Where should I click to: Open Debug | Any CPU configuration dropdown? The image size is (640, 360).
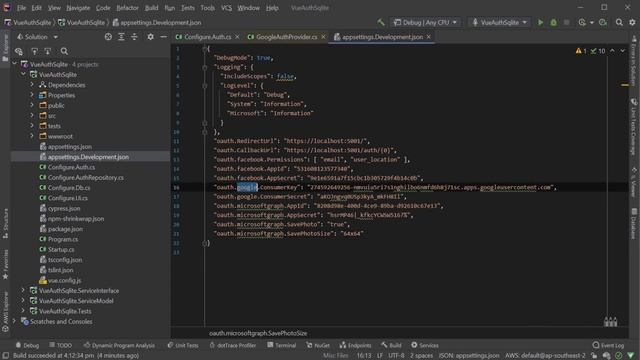tap(425, 22)
